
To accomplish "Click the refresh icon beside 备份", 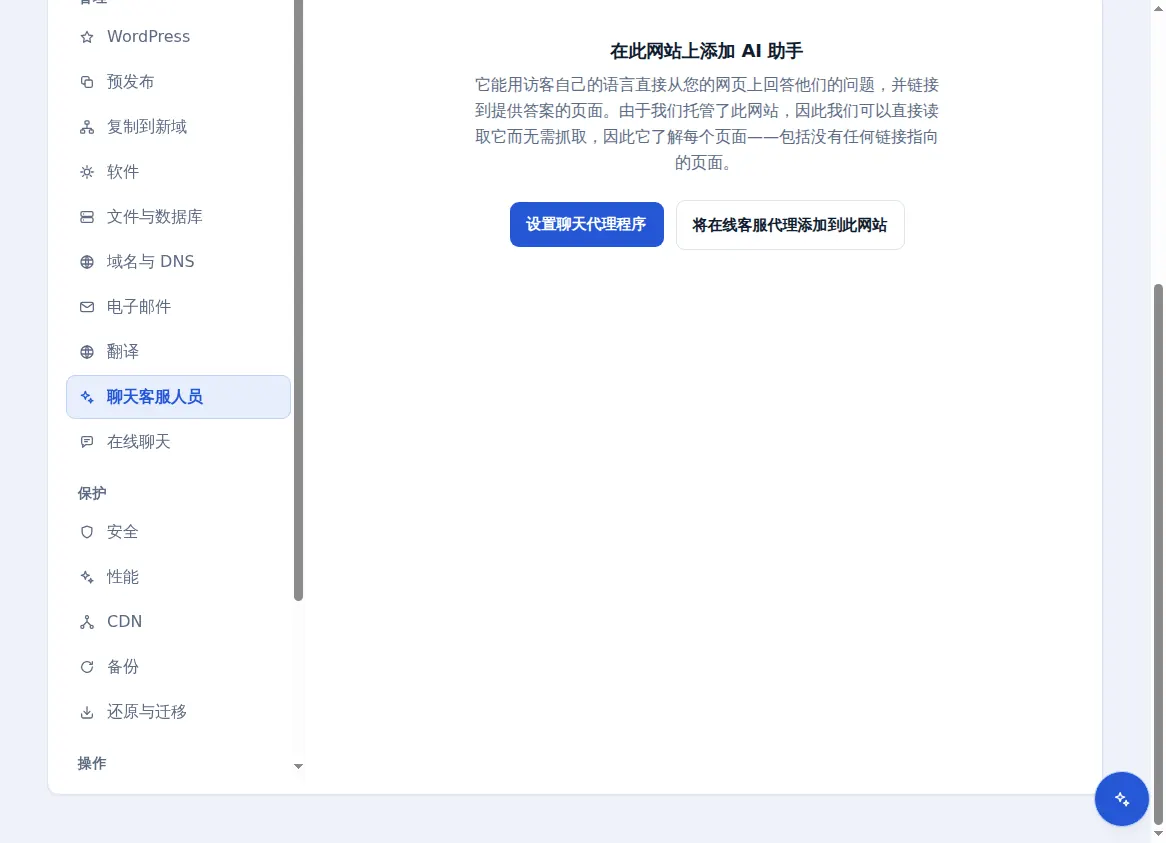I will [x=87, y=667].
